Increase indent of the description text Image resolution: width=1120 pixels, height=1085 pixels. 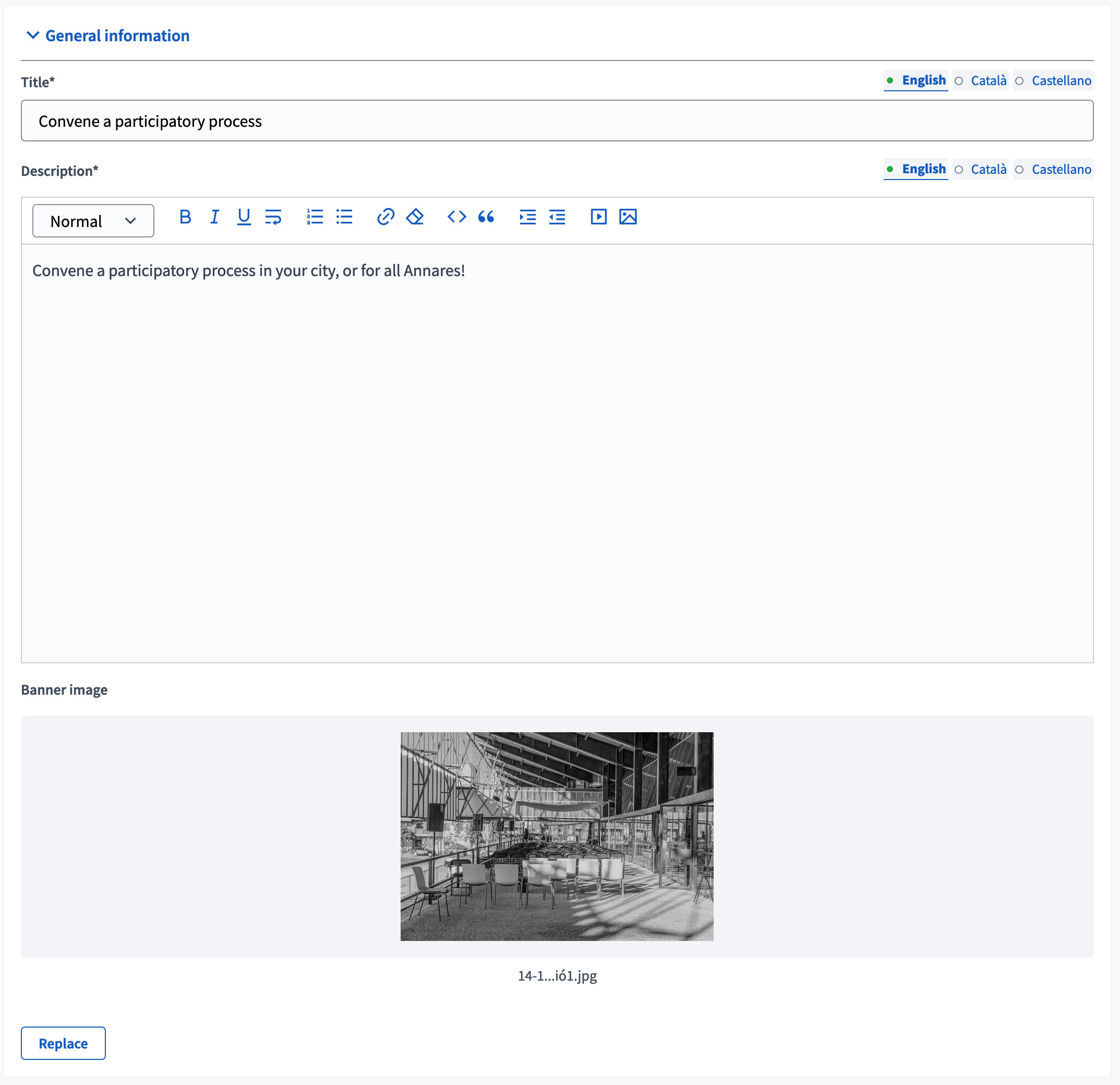[527, 217]
